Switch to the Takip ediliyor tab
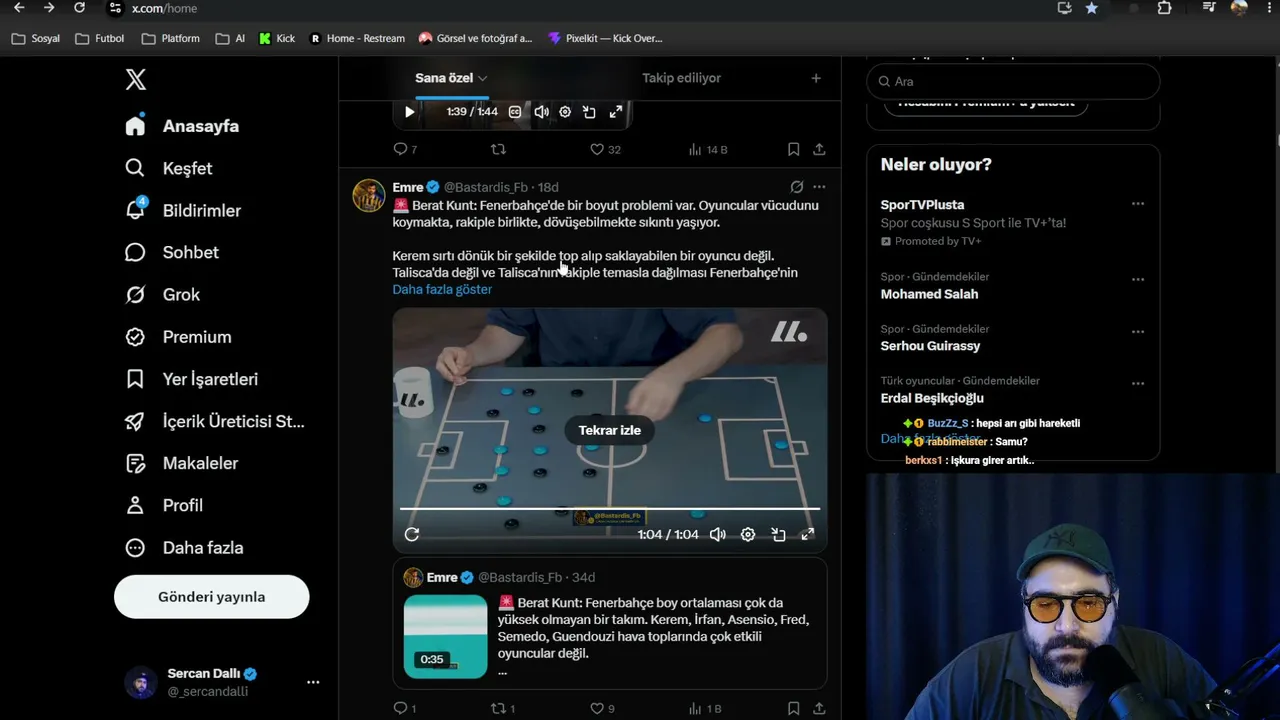The width and height of the screenshot is (1280, 720). tap(681, 78)
